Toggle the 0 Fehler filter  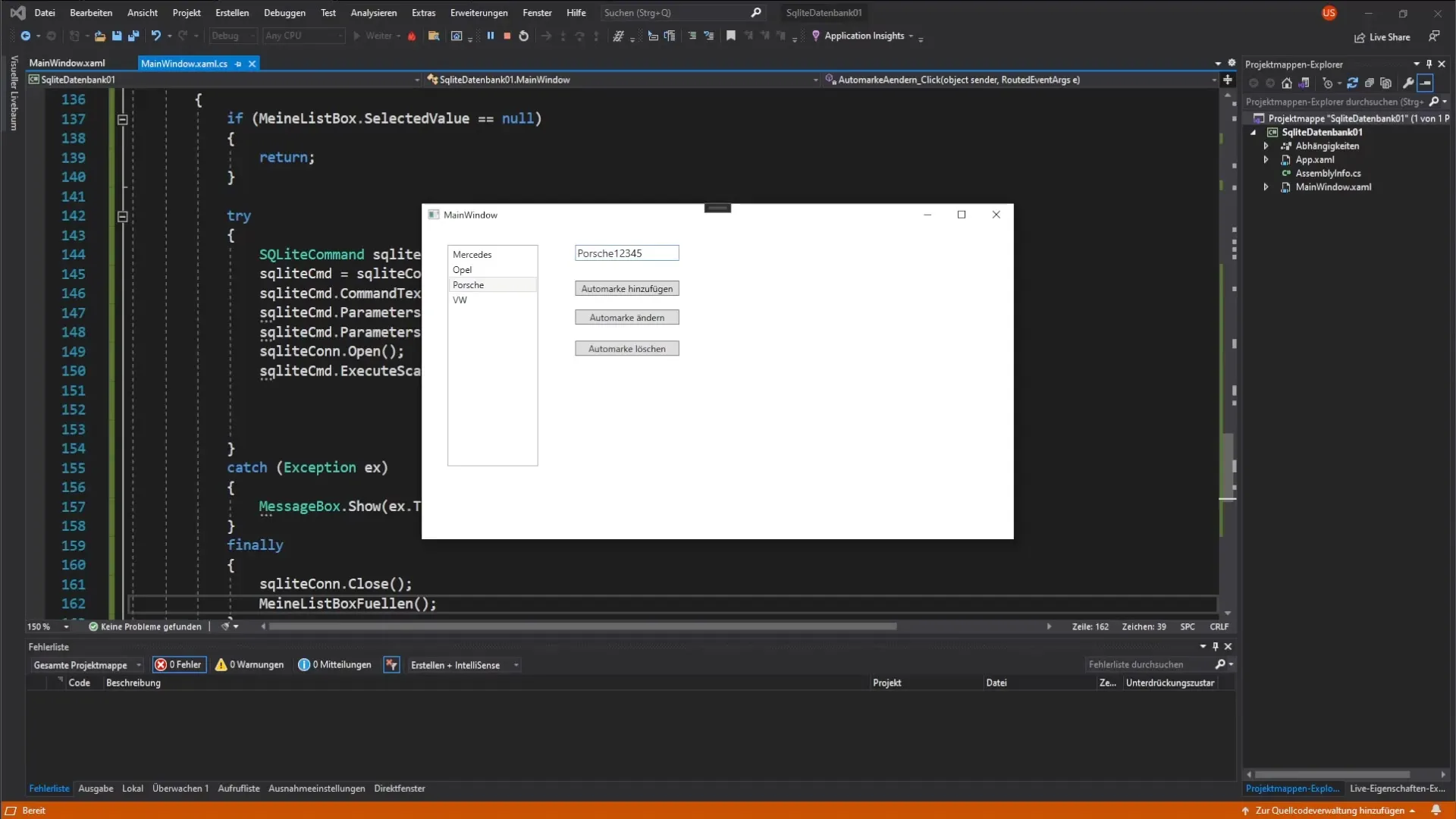(x=179, y=665)
